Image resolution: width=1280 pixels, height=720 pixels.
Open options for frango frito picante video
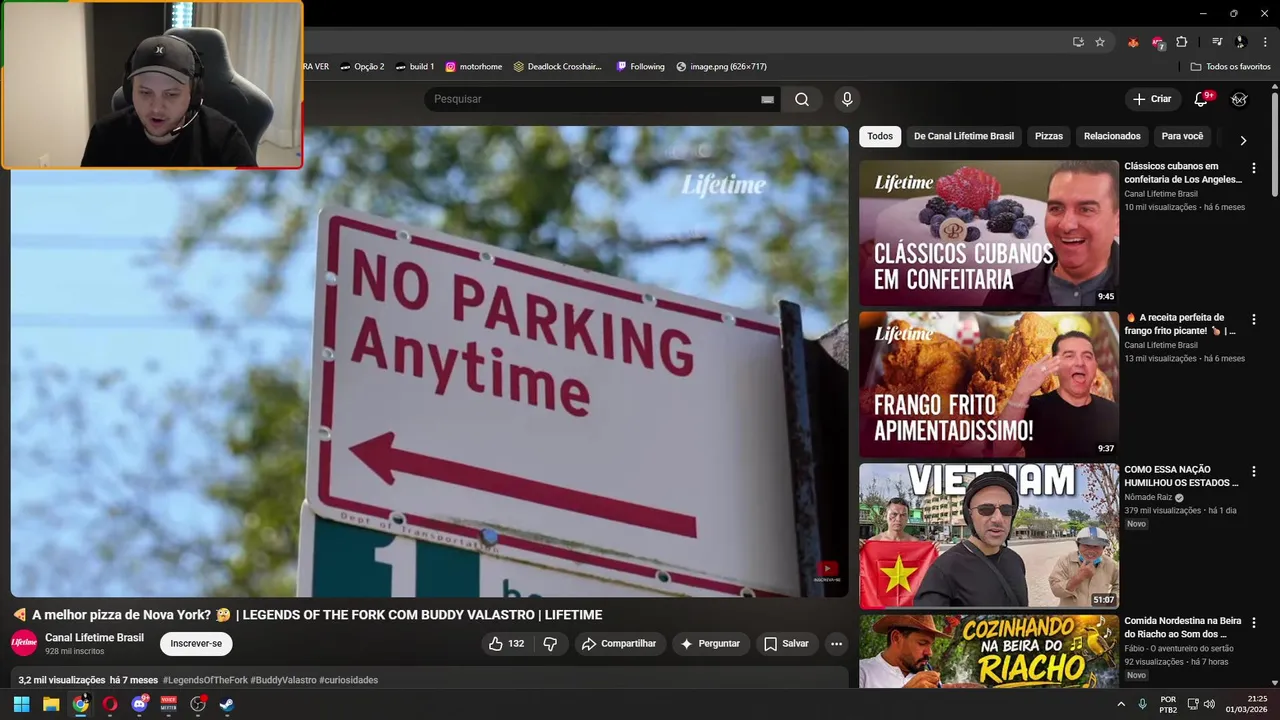(1254, 319)
